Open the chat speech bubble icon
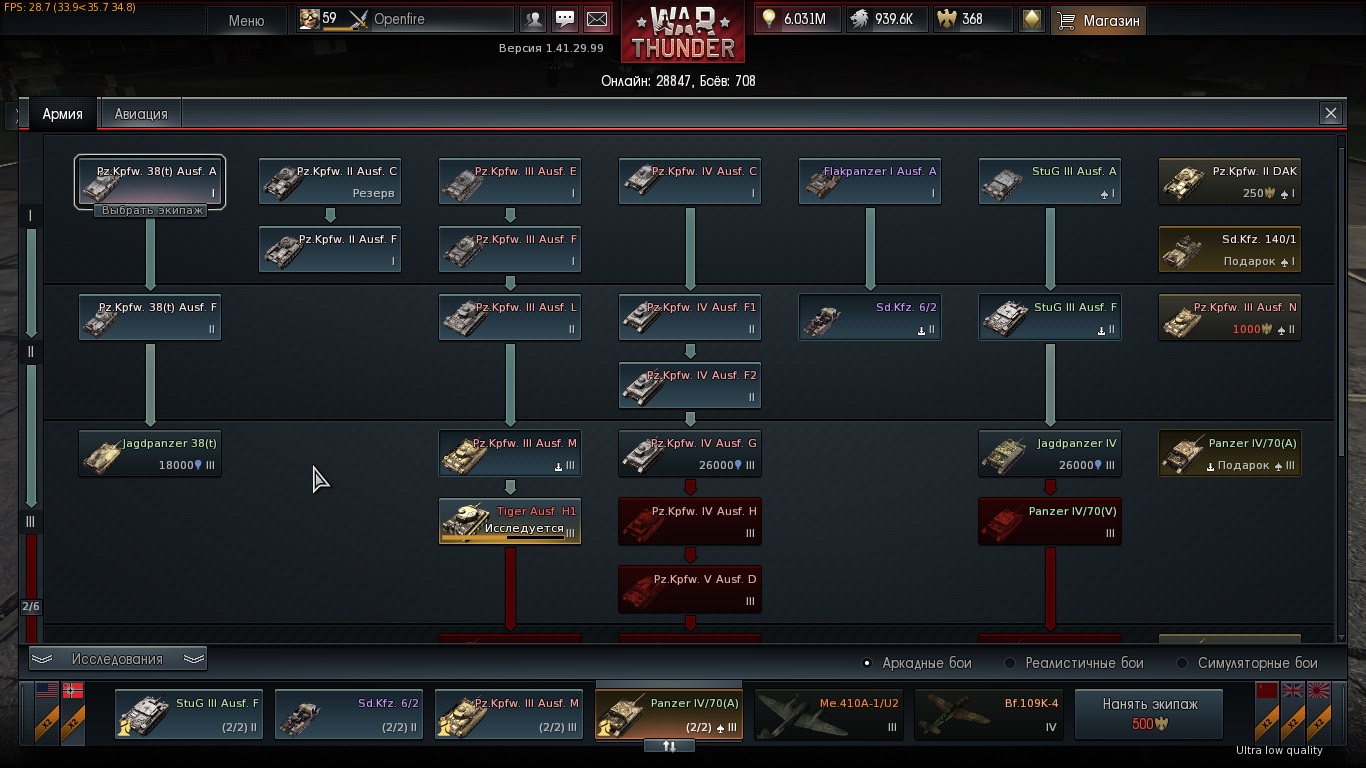1366x768 pixels. click(565, 19)
